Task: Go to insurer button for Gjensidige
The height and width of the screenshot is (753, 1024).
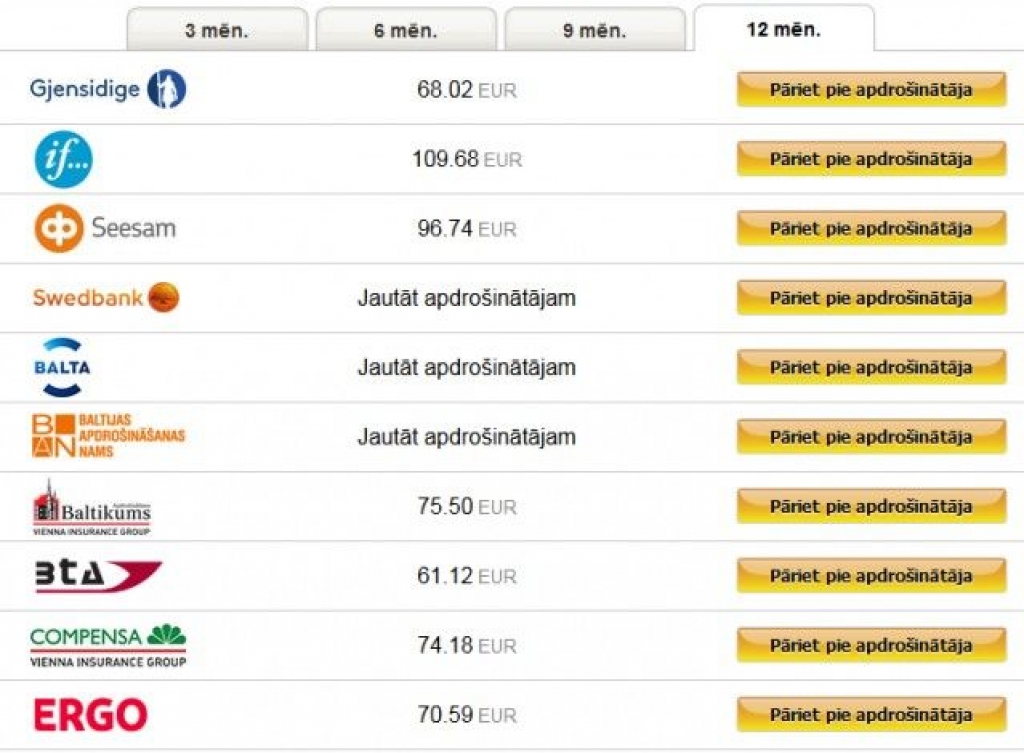Action: click(x=871, y=90)
